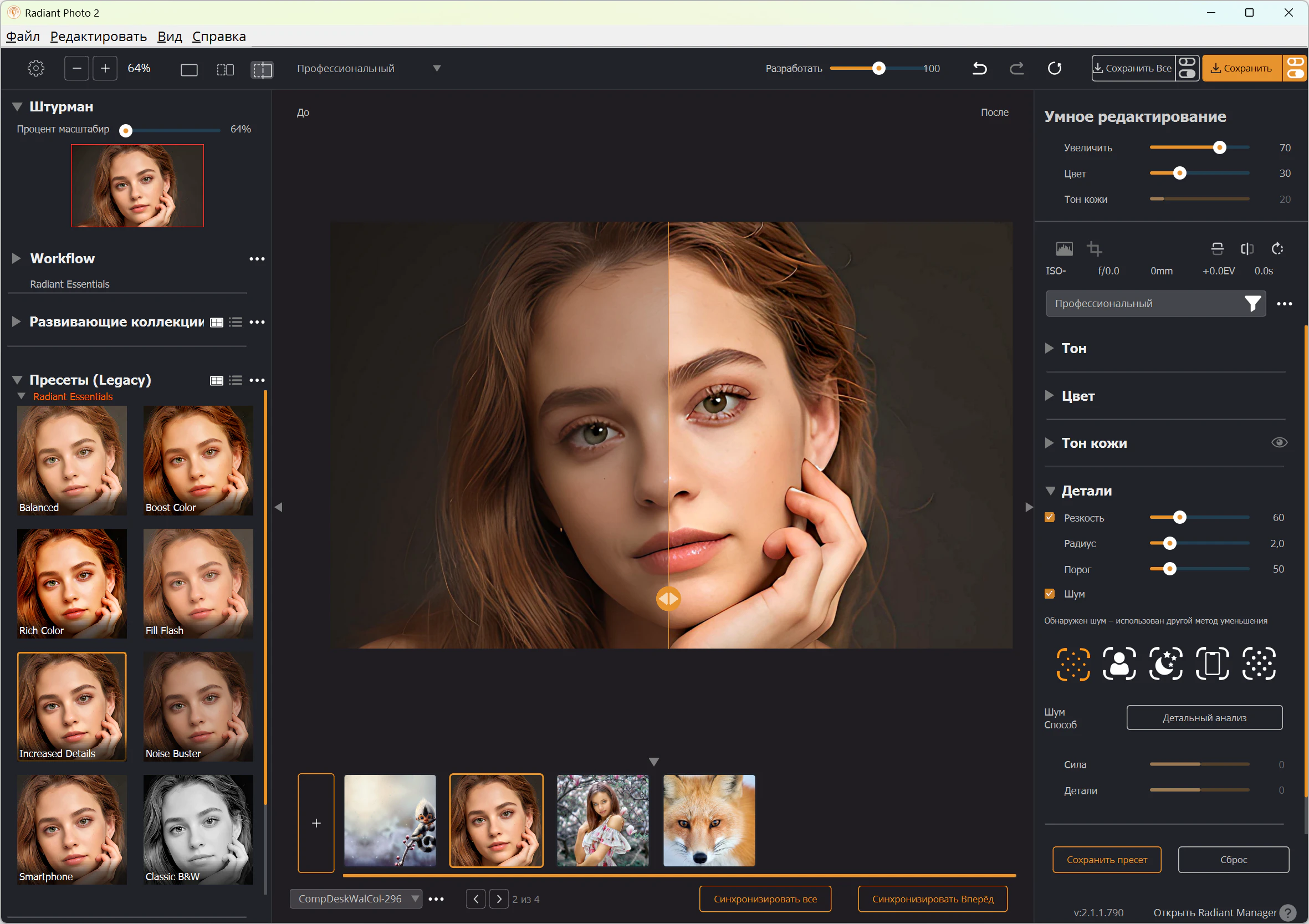The image size is (1309, 924).
Task: Expand the Тон section
Action: (1050, 348)
